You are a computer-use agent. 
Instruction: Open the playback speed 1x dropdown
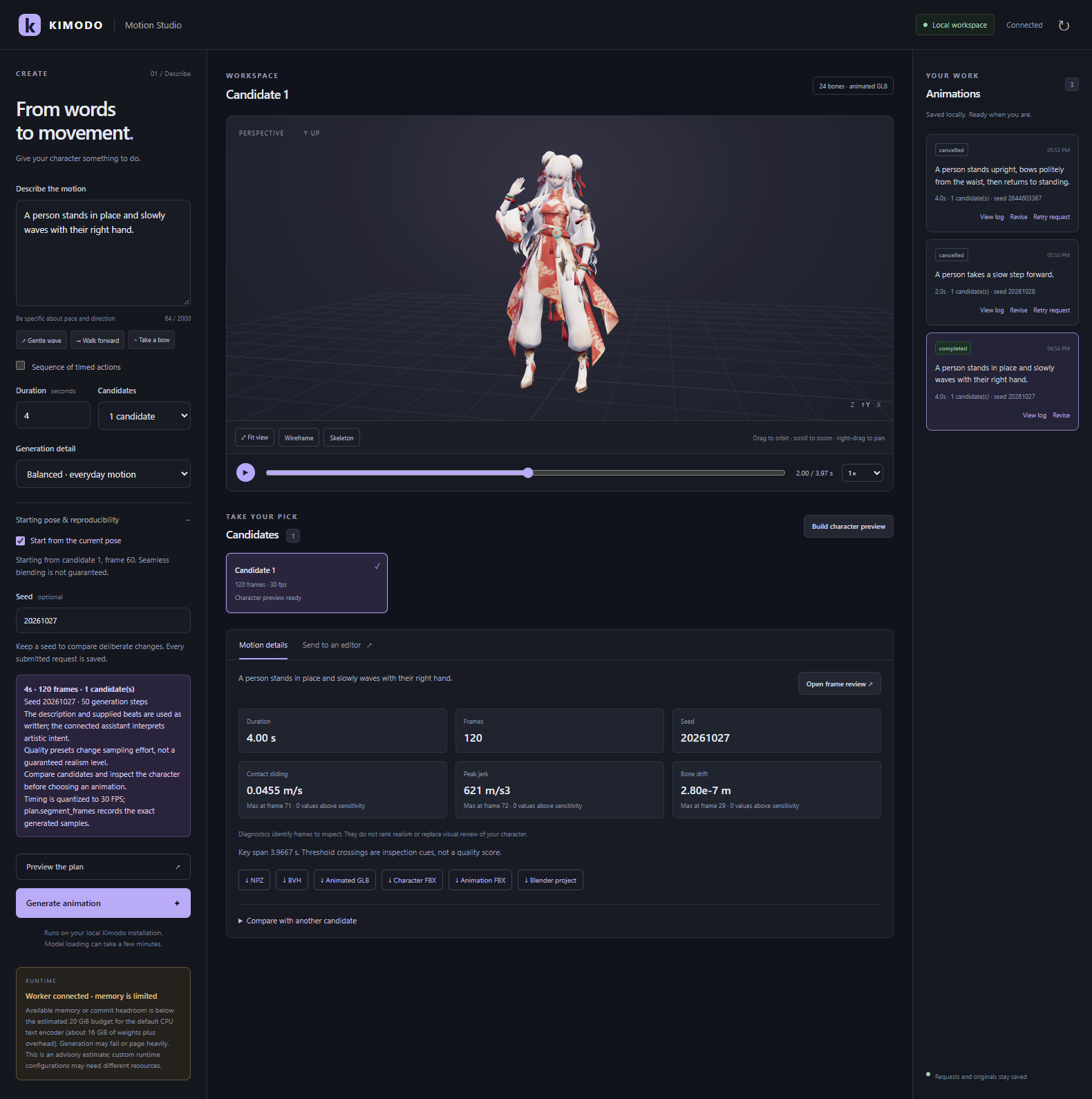coord(863,473)
